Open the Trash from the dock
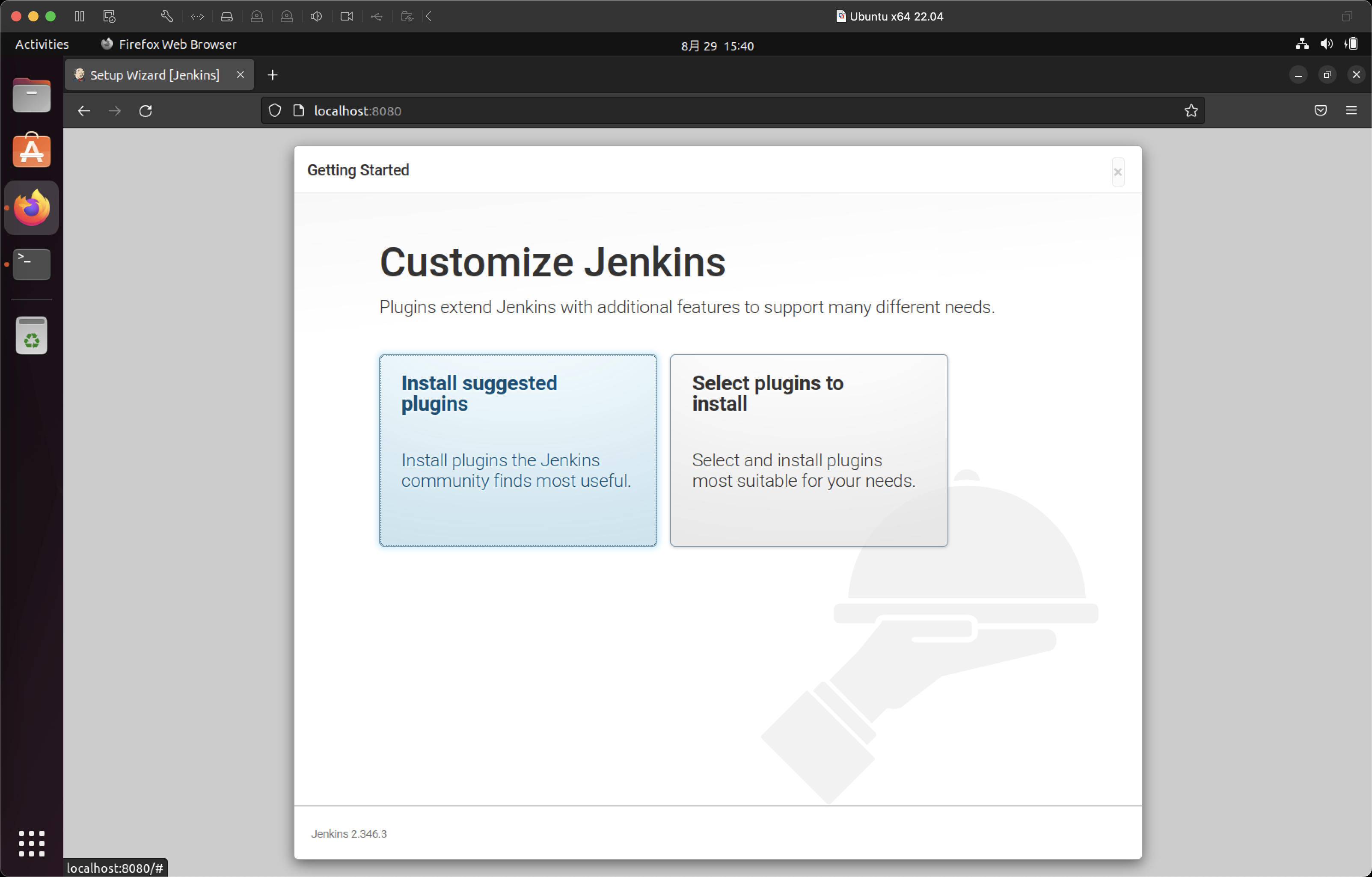 [x=31, y=336]
